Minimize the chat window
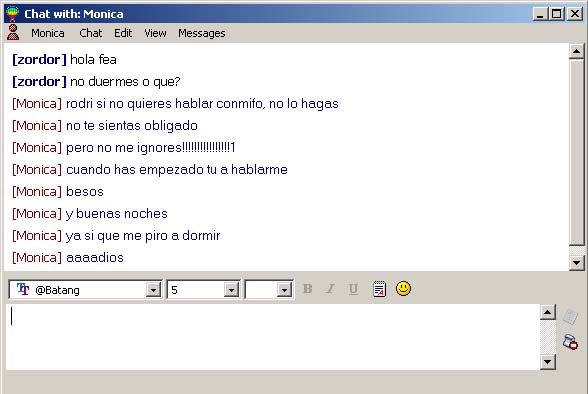588x394 pixels. (x=540, y=14)
